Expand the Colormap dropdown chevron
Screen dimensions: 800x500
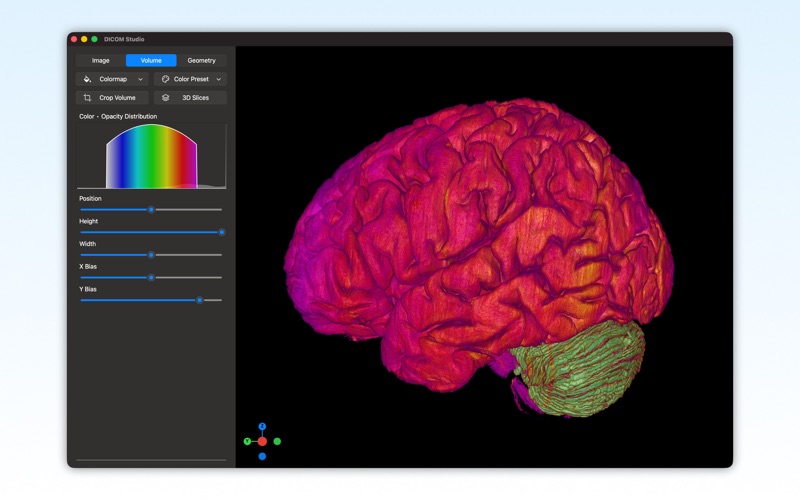pos(140,79)
